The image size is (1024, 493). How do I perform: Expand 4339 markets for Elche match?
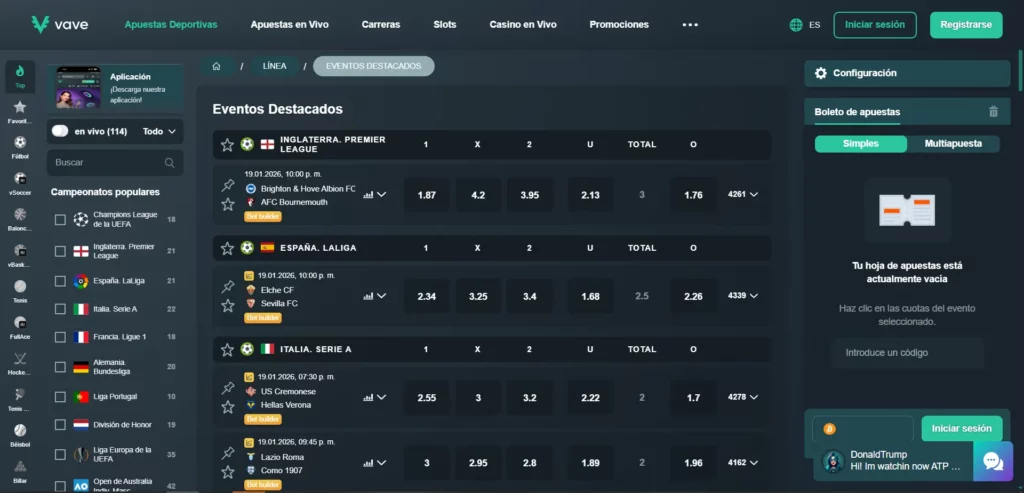(x=743, y=296)
